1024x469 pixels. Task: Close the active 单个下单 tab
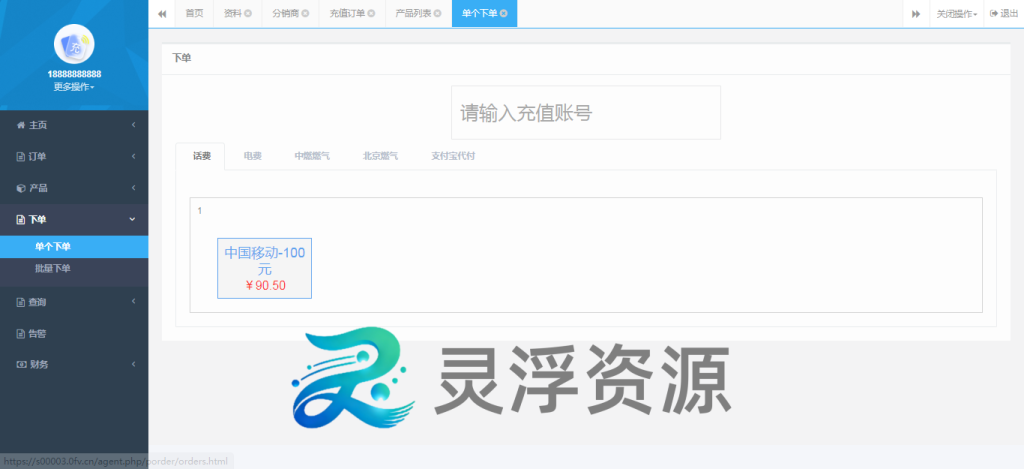point(504,14)
